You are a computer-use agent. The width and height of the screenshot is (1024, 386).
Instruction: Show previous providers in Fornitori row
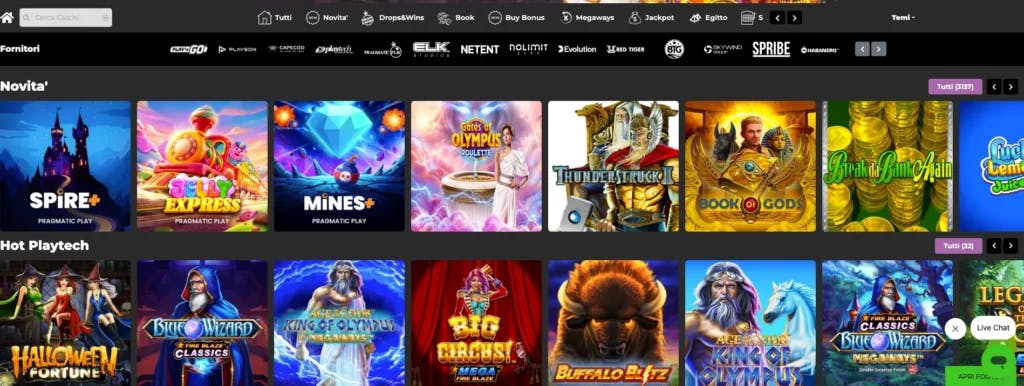[862, 49]
